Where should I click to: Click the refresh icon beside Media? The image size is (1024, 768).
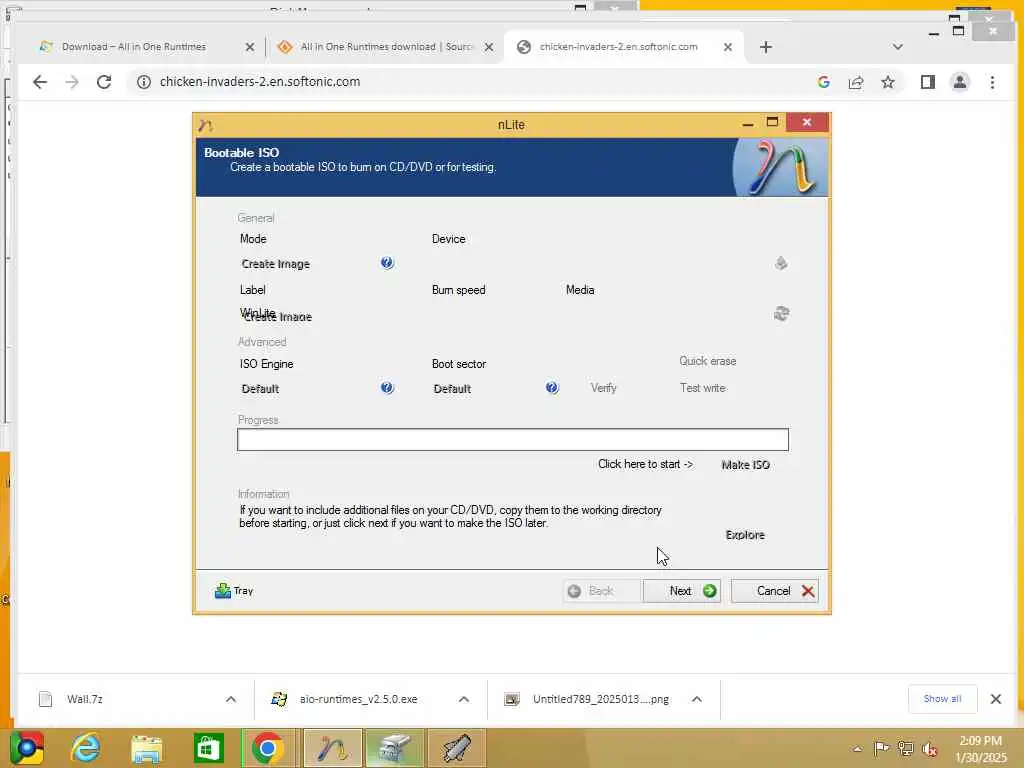(x=781, y=313)
